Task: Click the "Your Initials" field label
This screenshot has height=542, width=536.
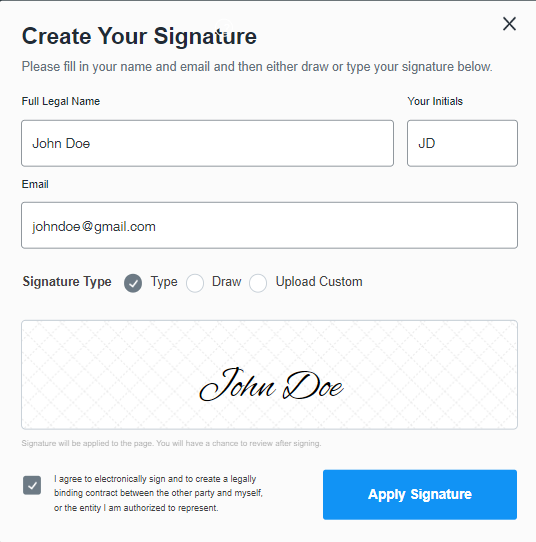Action: pos(435,101)
